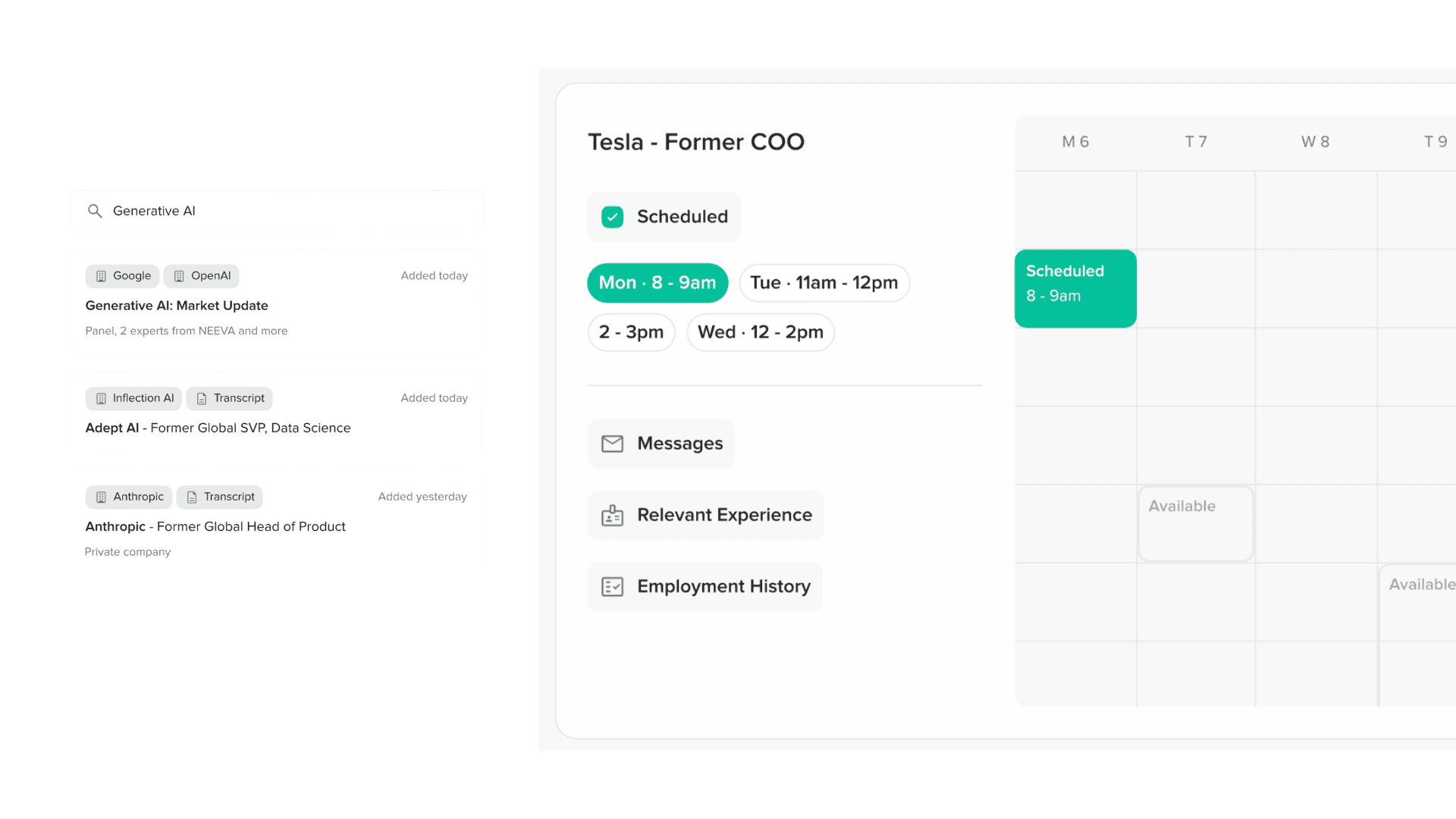Pick the Available slot on Tuesday

tap(1196, 524)
